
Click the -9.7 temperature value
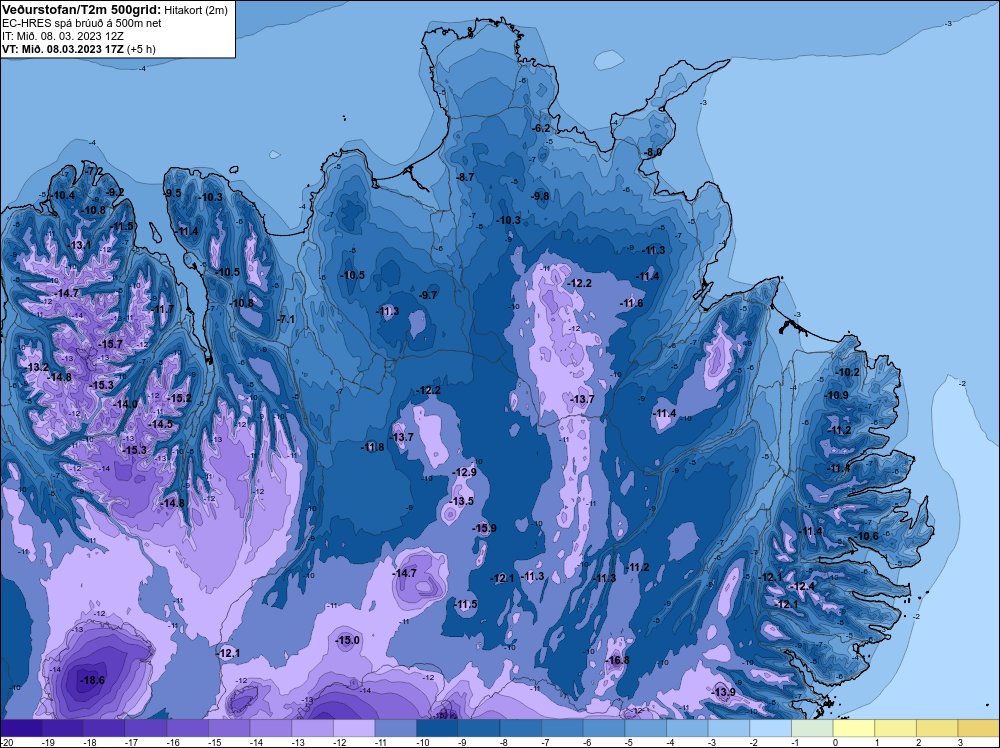point(428,295)
